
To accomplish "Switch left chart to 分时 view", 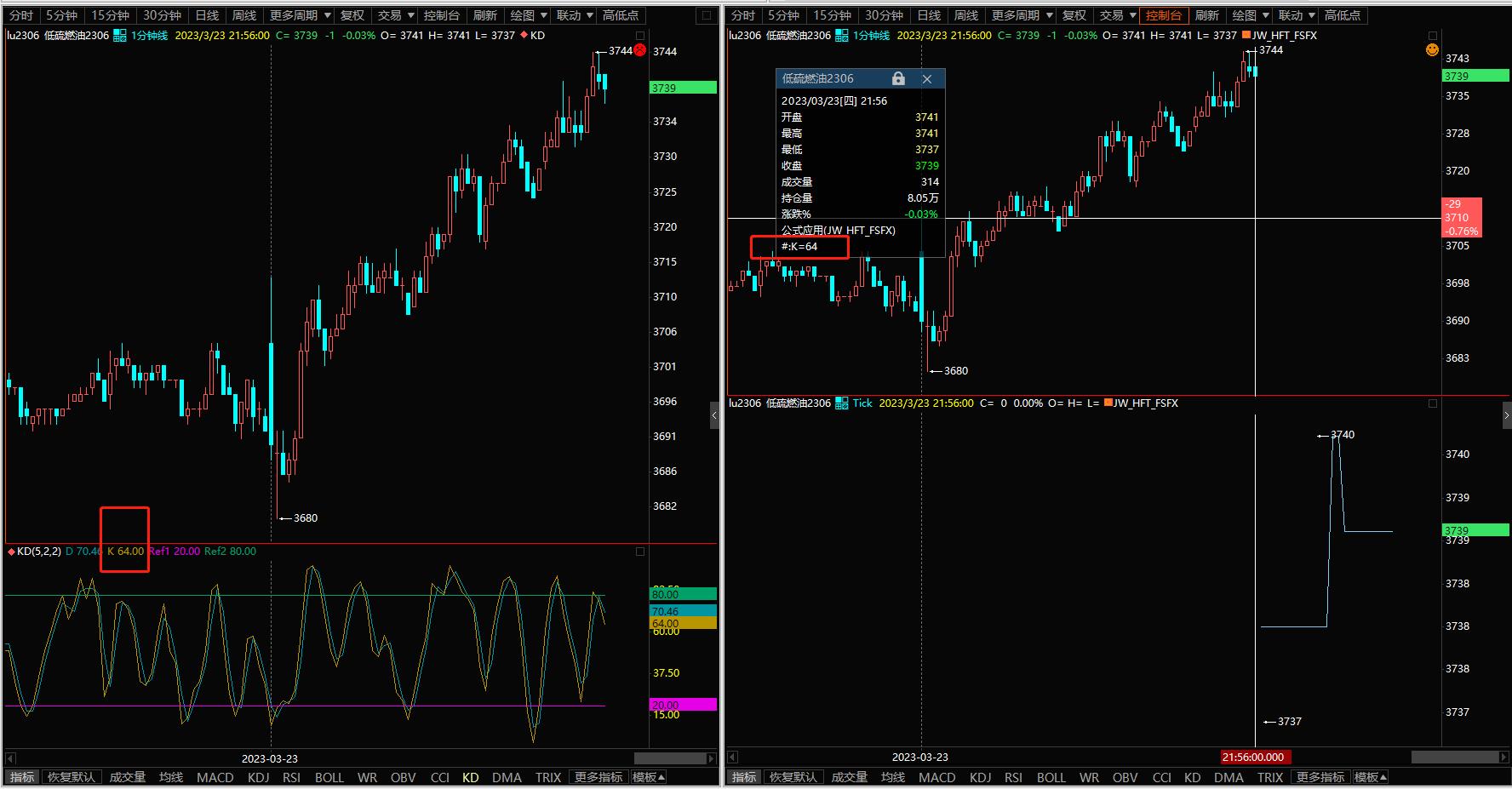I will [x=21, y=15].
